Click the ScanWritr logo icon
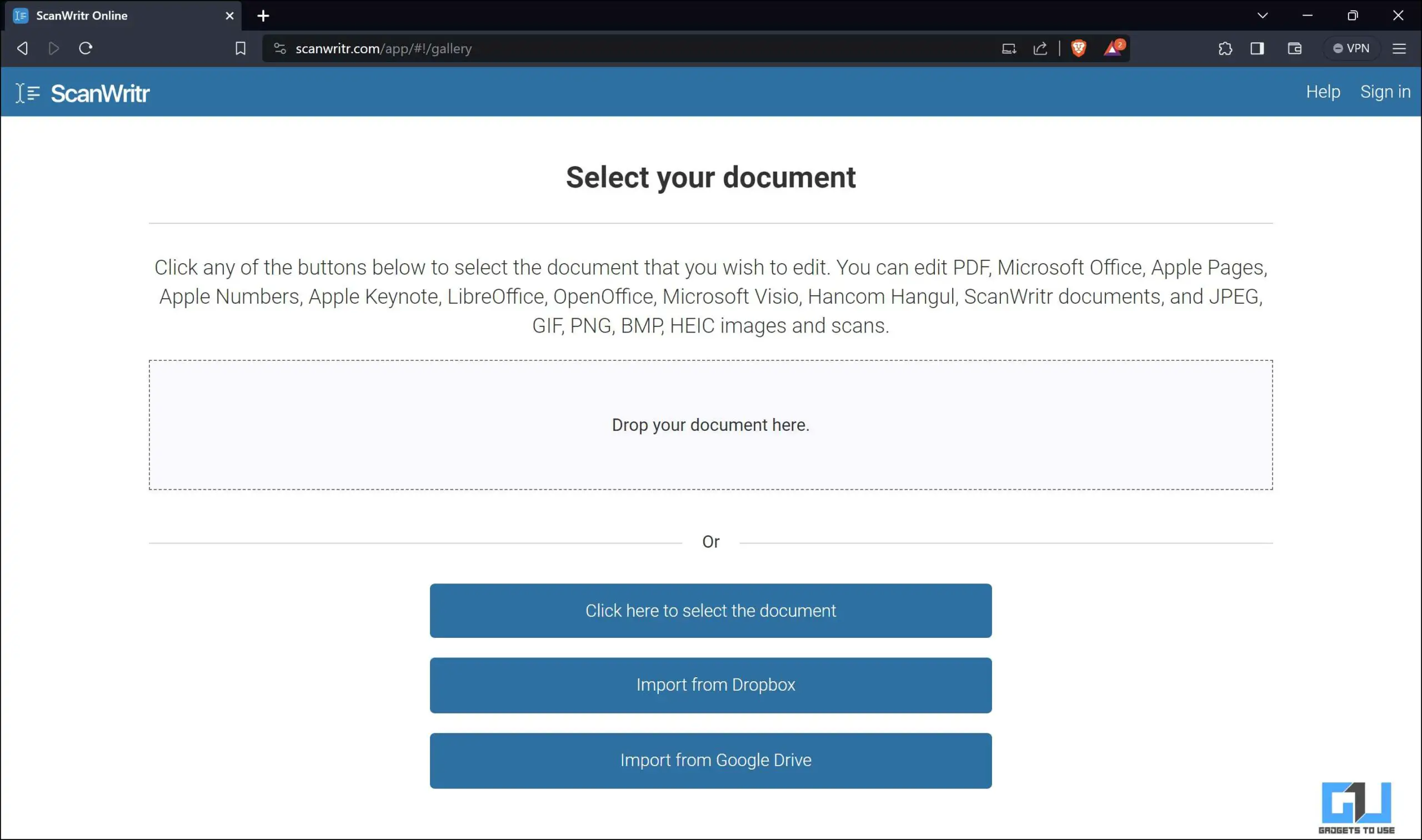Image resolution: width=1422 pixels, height=840 pixels. click(27, 93)
